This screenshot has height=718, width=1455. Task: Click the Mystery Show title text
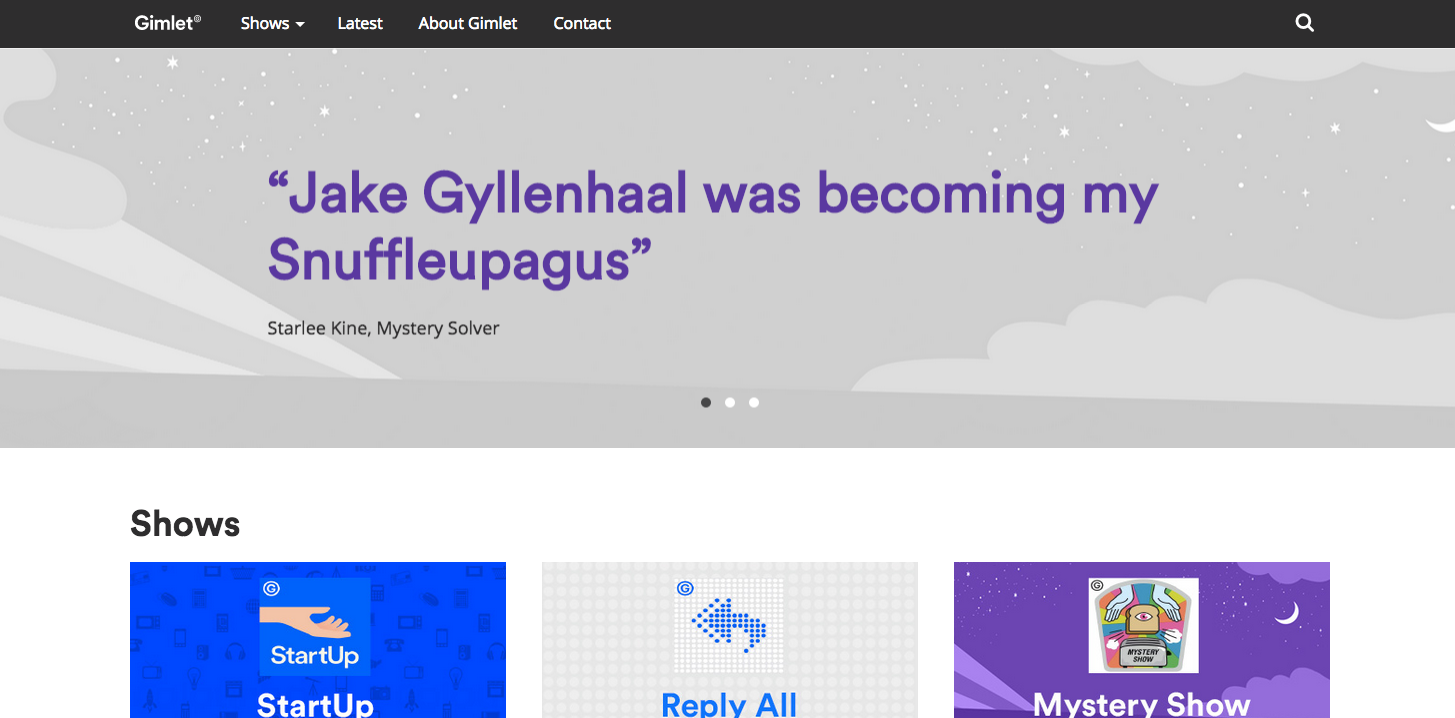1141,704
